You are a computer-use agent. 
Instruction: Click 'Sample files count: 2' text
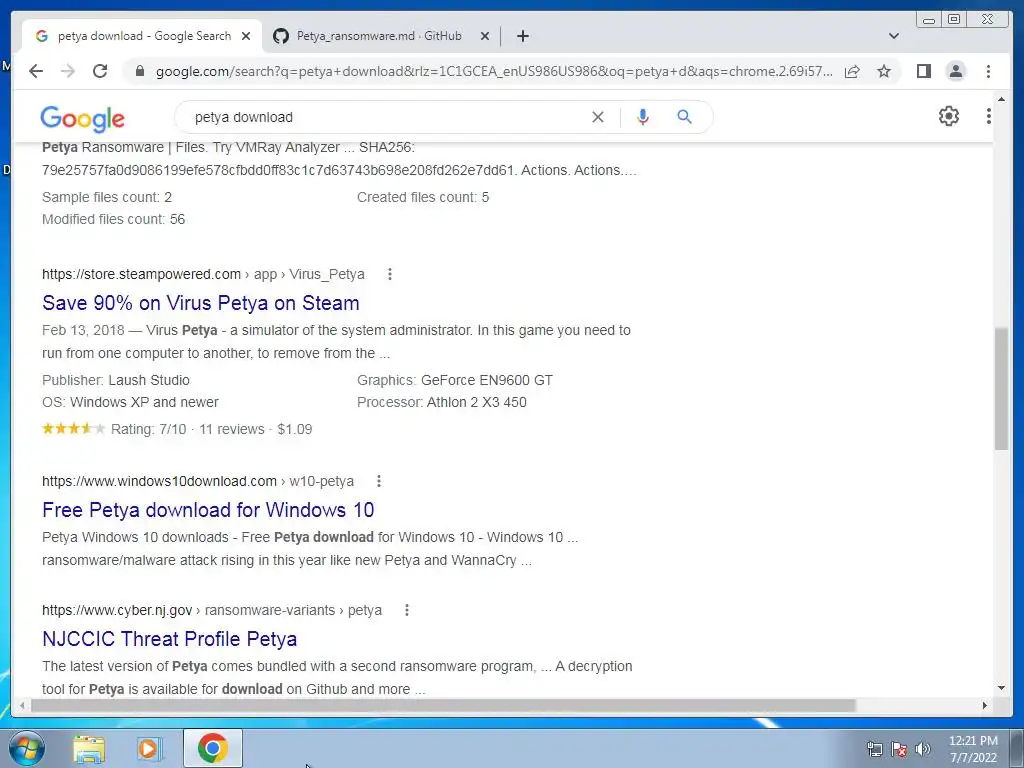pyautogui.click(x=106, y=197)
